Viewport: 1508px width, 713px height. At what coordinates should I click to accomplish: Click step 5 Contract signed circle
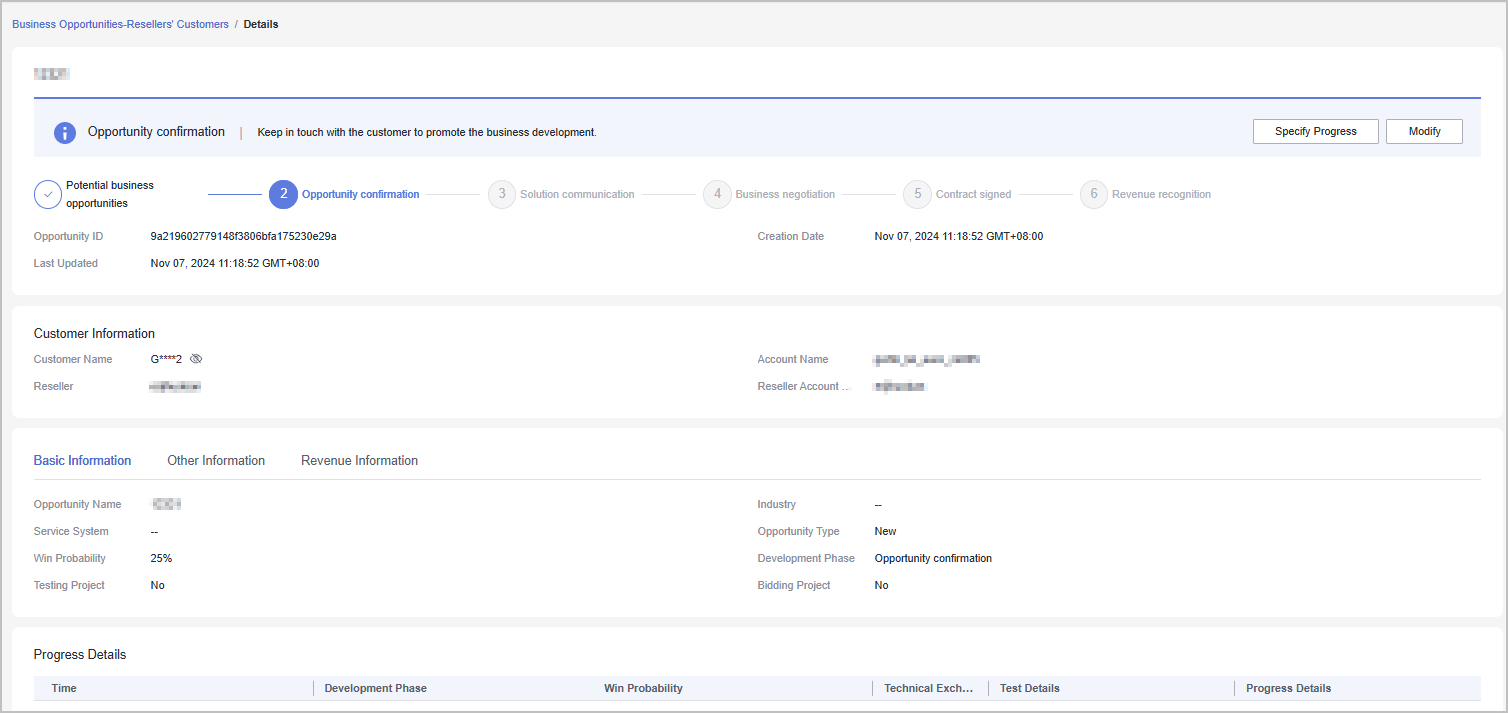pos(917,194)
